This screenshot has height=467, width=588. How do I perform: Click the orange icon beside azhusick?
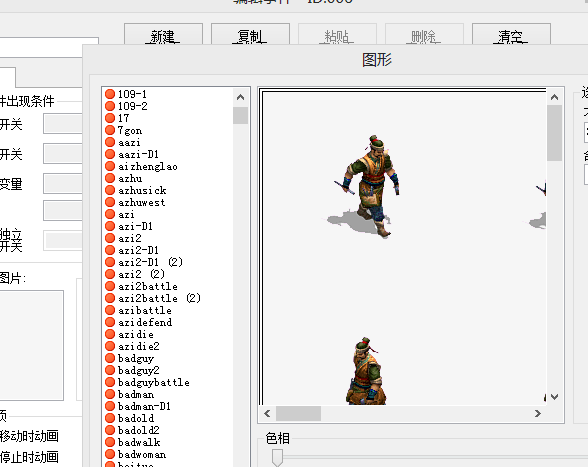(110, 190)
